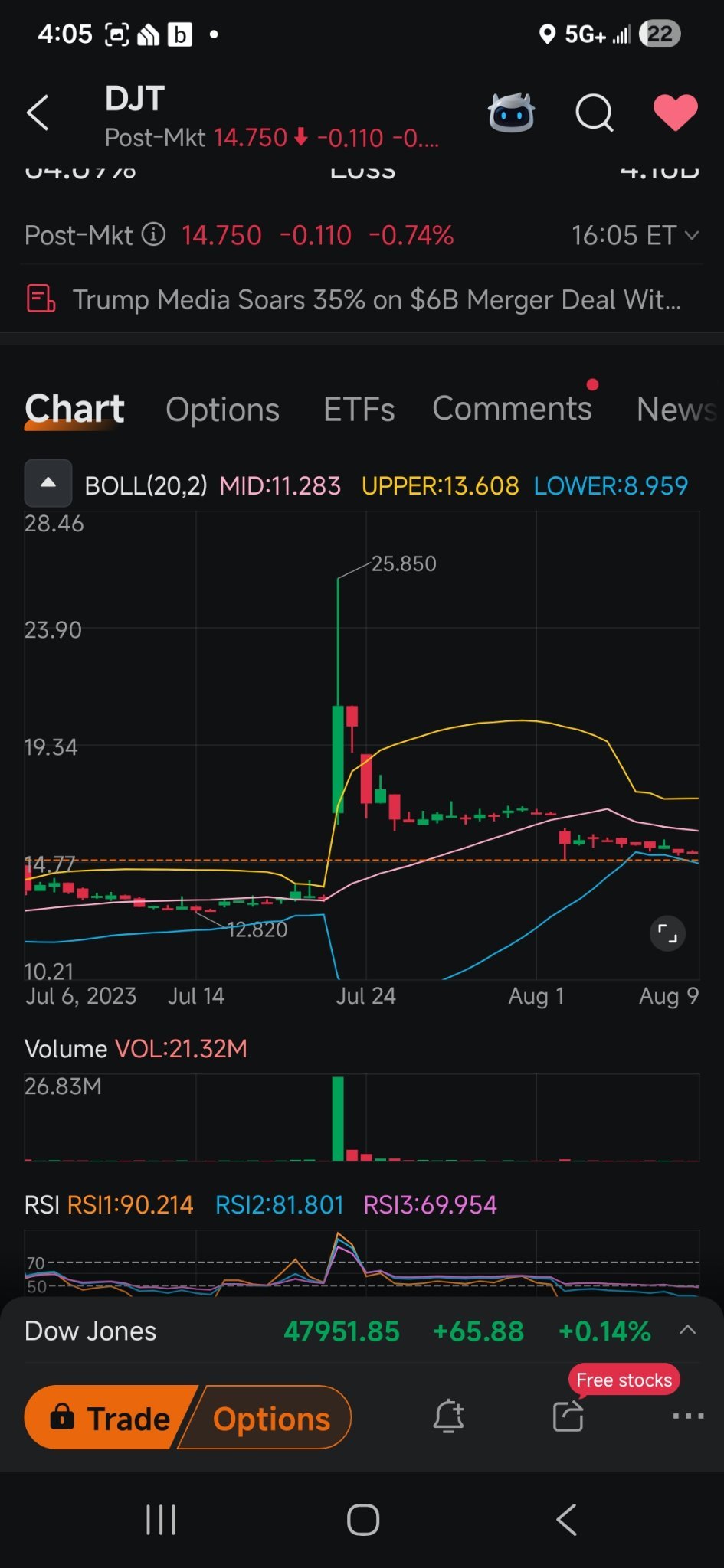Tap the RSI2:81.801 reading

coord(279,1204)
